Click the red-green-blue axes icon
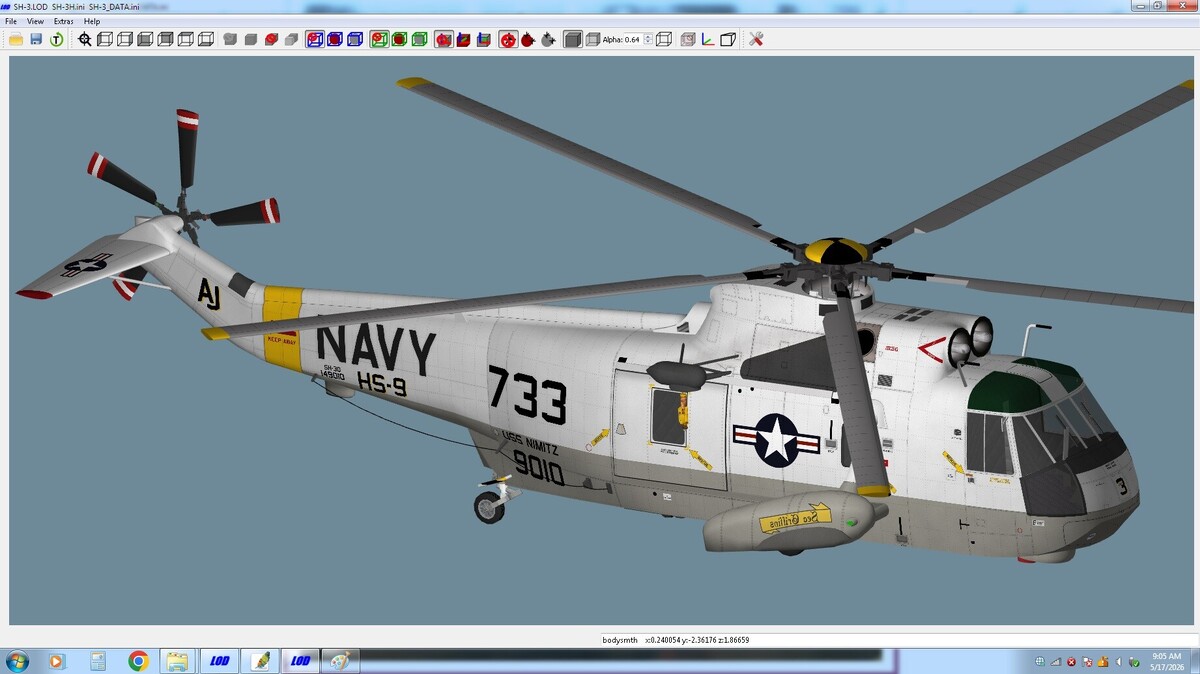1200x674 pixels. point(708,39)
